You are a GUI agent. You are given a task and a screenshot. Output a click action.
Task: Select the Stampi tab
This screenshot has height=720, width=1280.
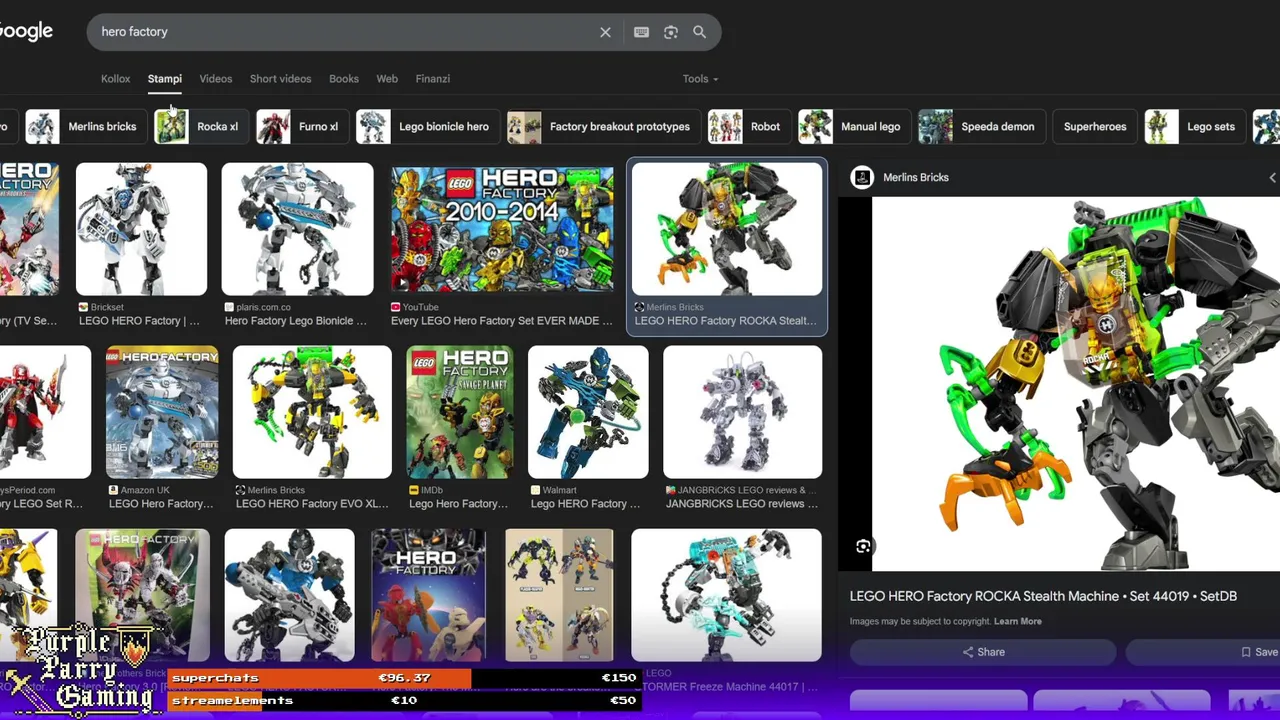click(165, 79)
